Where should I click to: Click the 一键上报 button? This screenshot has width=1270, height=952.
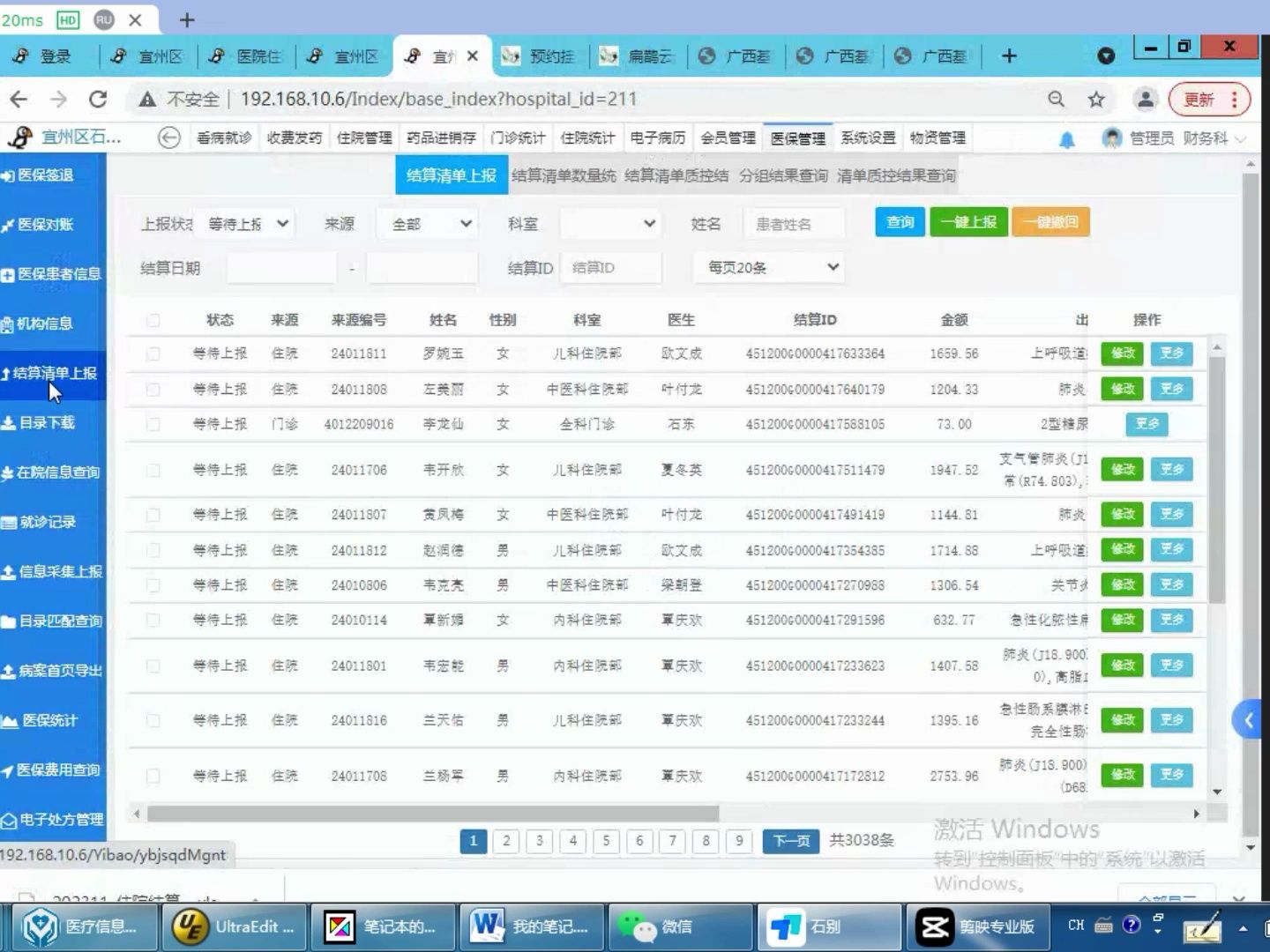pyautogui.click(x=967, y=221)
